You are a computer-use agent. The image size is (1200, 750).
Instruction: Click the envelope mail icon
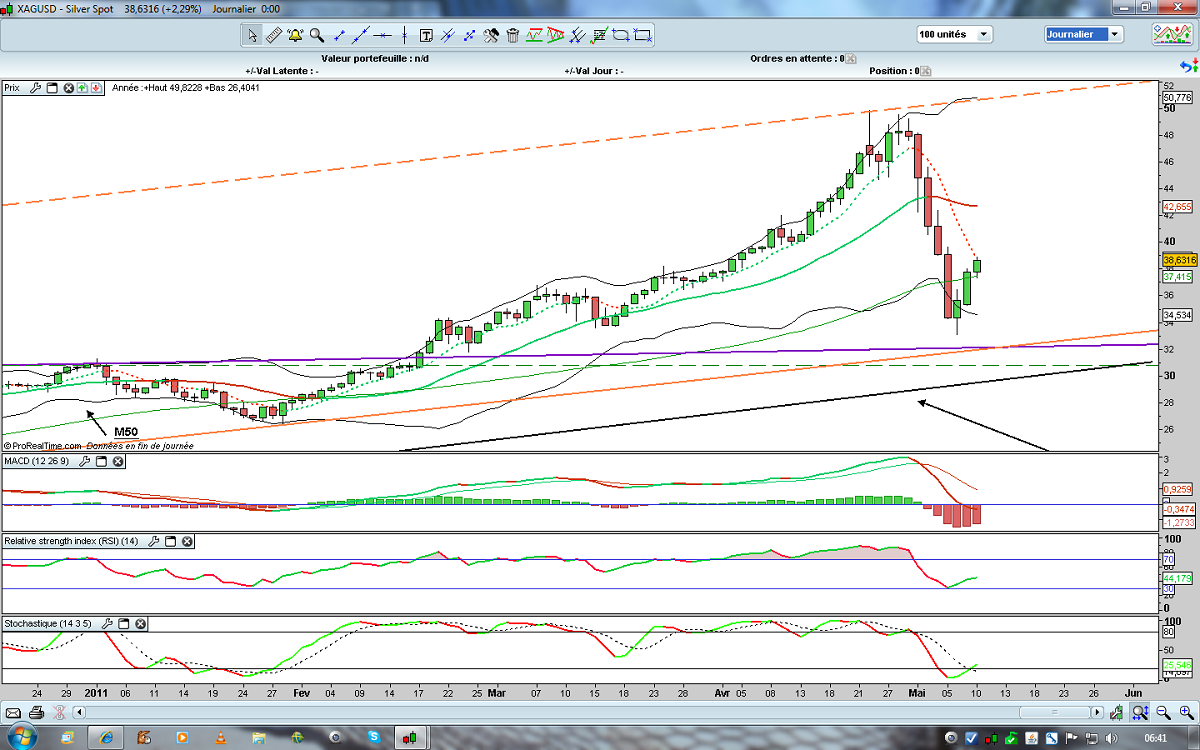(14, 712)
